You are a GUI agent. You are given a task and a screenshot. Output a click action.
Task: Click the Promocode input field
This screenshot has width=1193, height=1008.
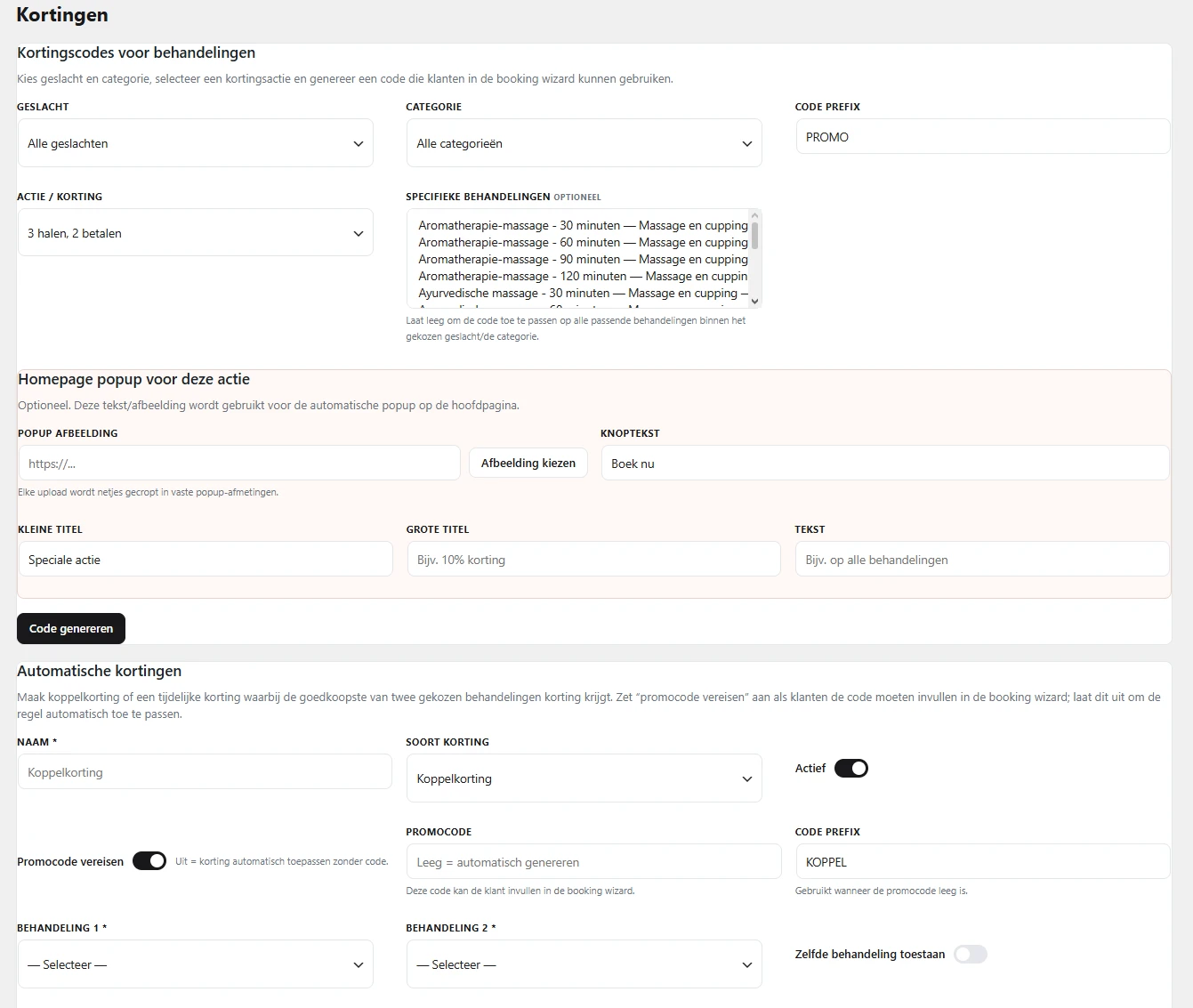(x=594, y=862)
